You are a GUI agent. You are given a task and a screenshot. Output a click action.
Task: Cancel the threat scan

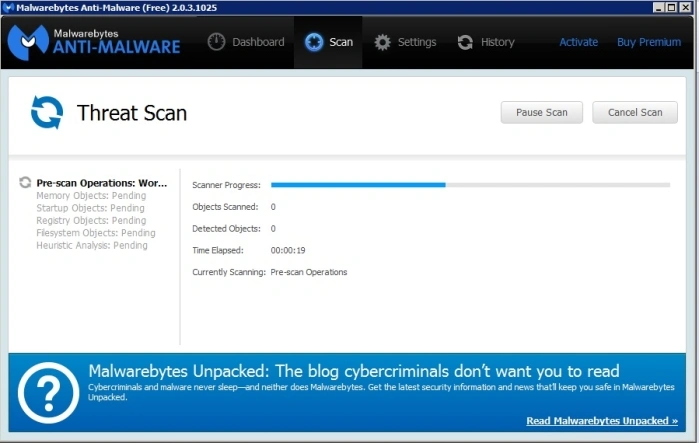pyautogui.click(x=635, y=112)
